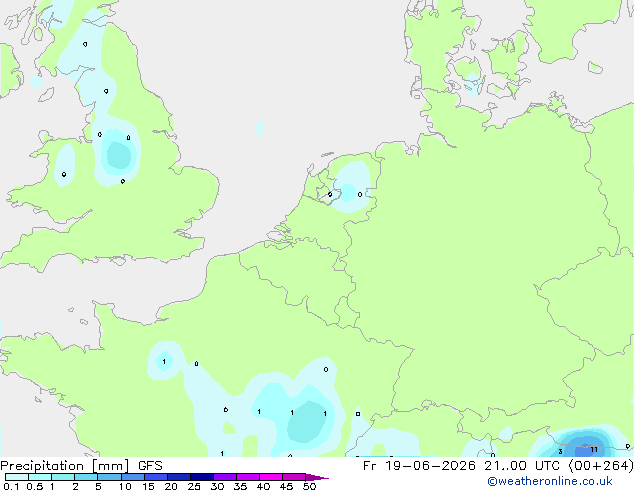The height and width of the screenshot is (490, 634).
Task: Click the legend swatch between 0.1 and 0.5
Action: (17, 477)
